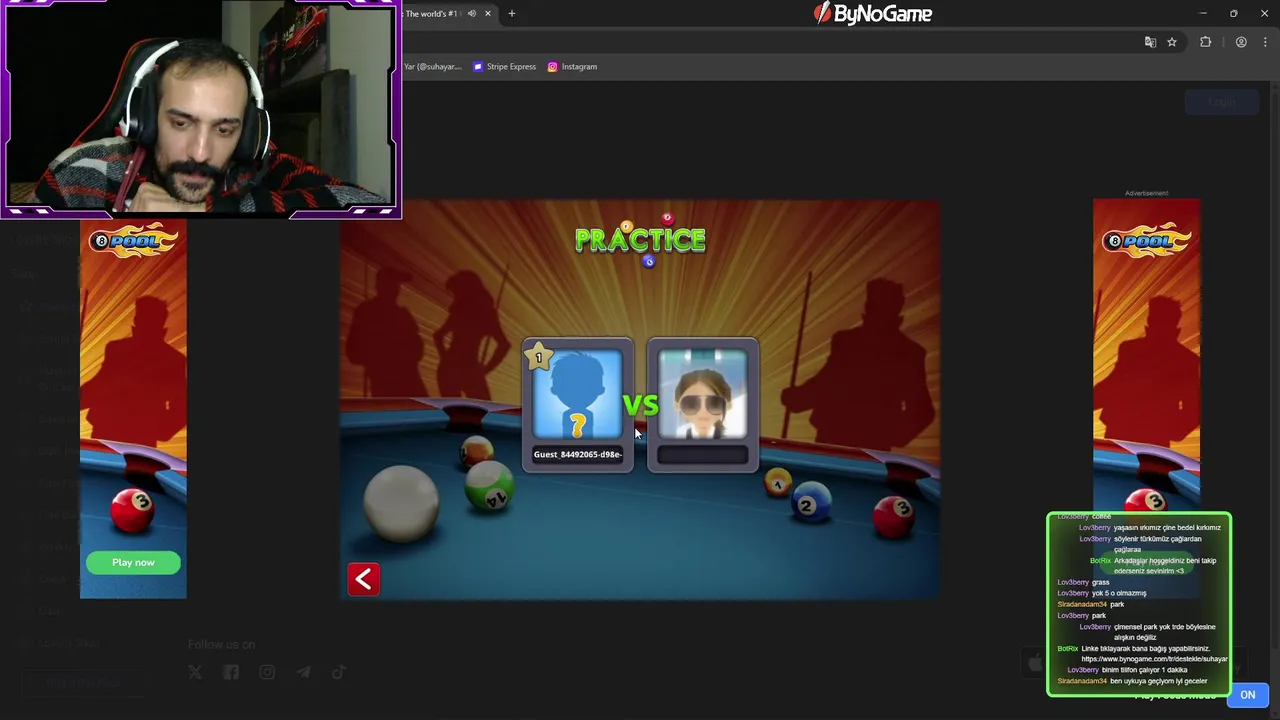Click the X (Twitter) follow icon
The image size is (1280, 720).
pyautogui.click(x=195, y=672)
